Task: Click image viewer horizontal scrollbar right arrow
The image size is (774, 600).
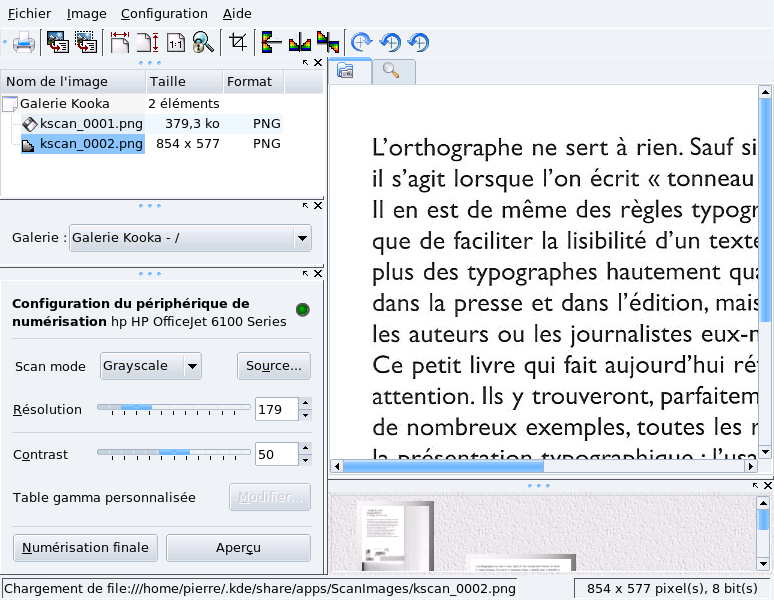Action: pyautogui.click(x=751, y=466)
